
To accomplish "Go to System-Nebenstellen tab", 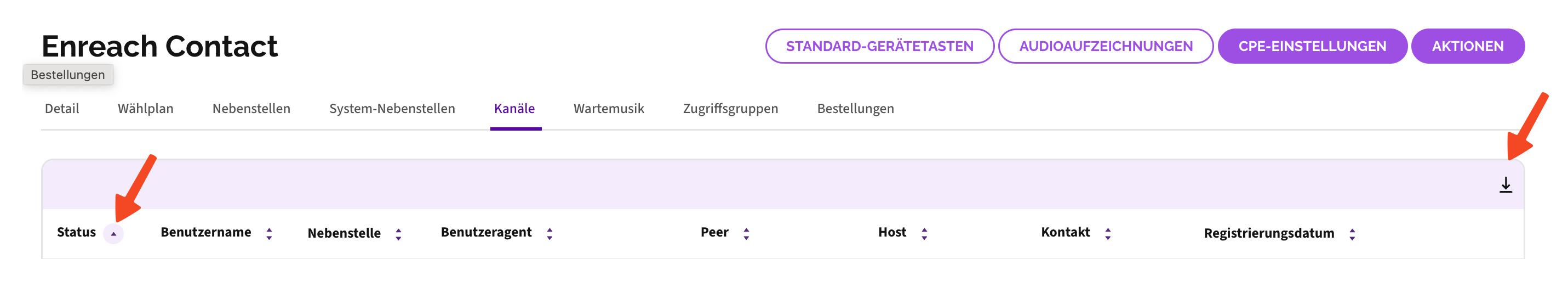I will [x=392, y=109].
